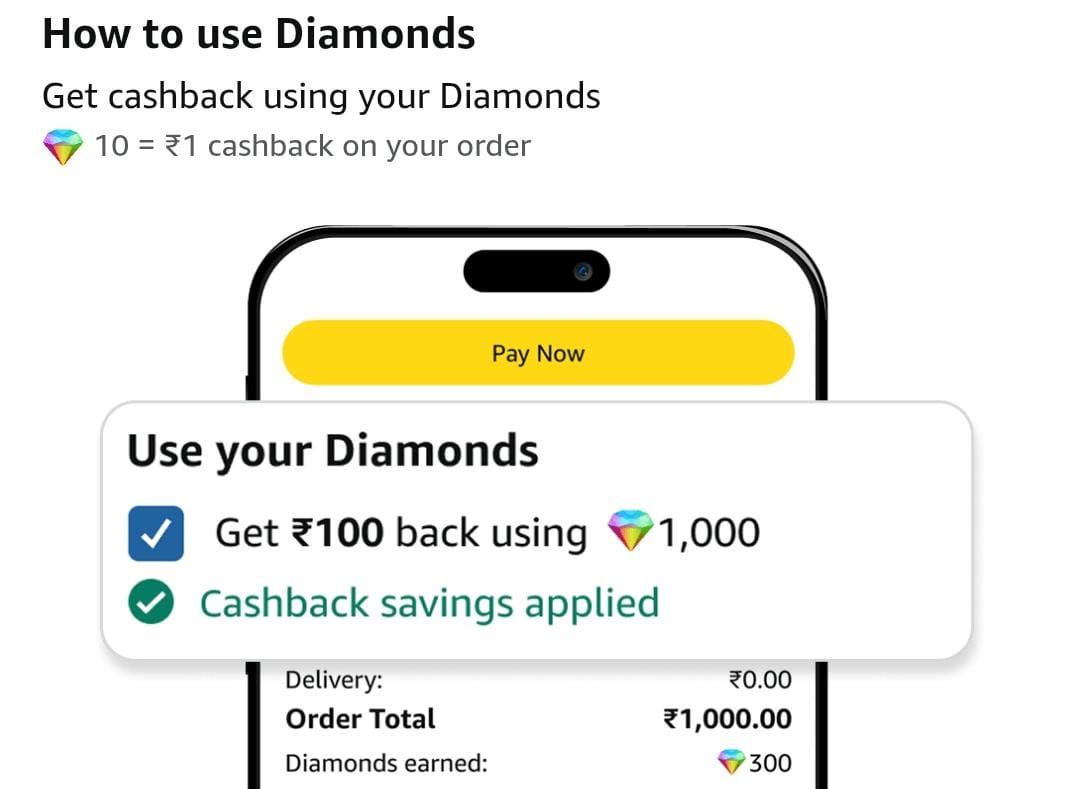Select the How to use Diamonds heading
1080x789 pixels.
(258, 34)
